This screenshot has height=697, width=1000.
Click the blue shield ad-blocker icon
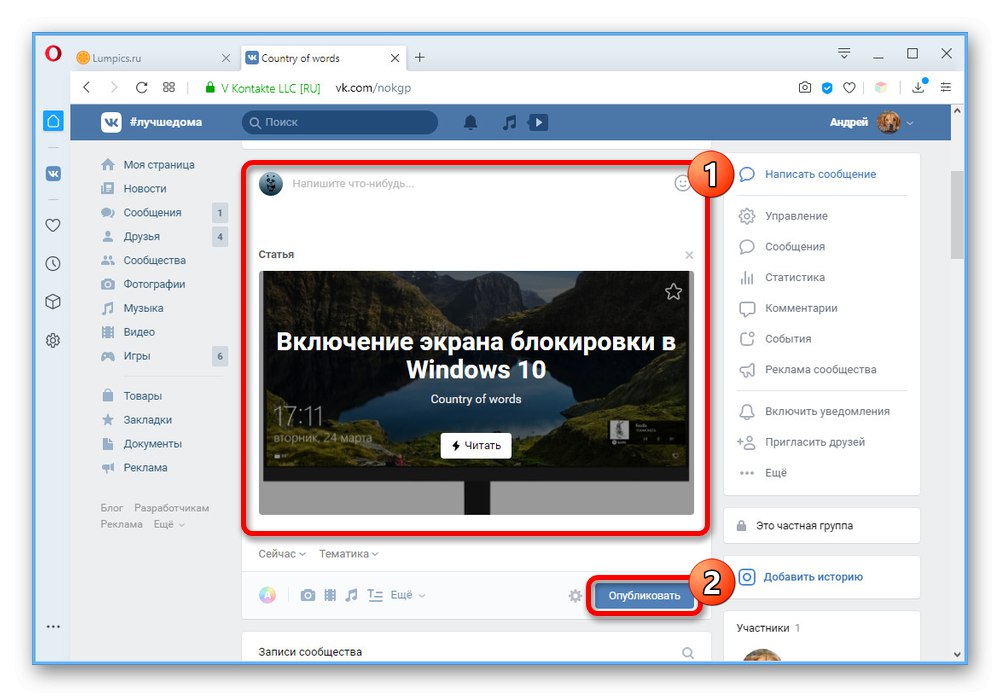pos(827,88)
